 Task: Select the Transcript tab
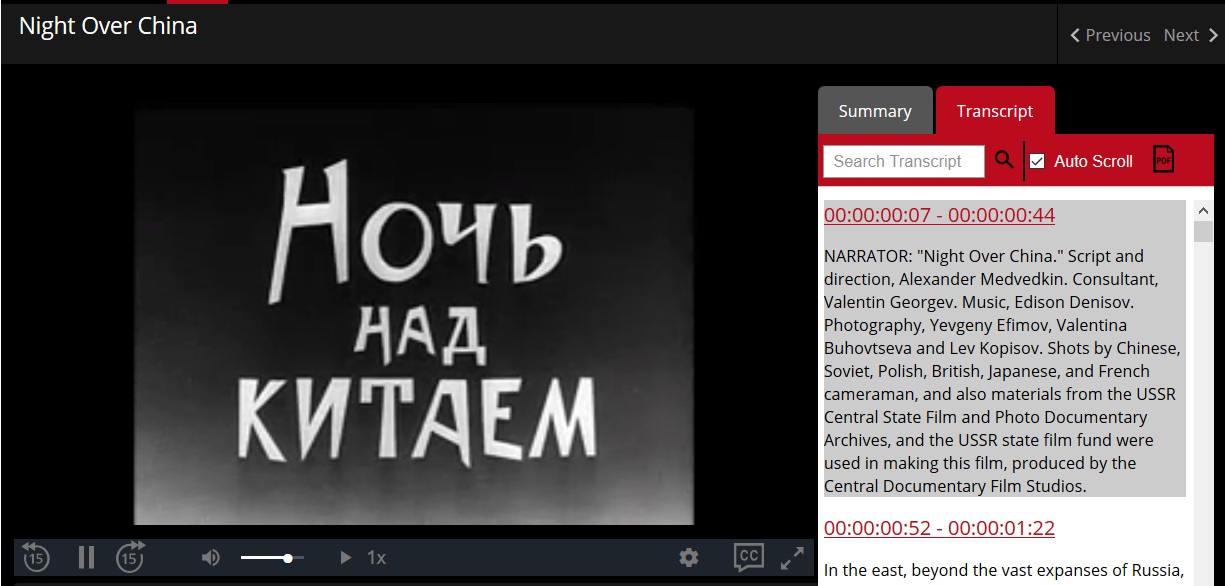(x=994, y=111)
